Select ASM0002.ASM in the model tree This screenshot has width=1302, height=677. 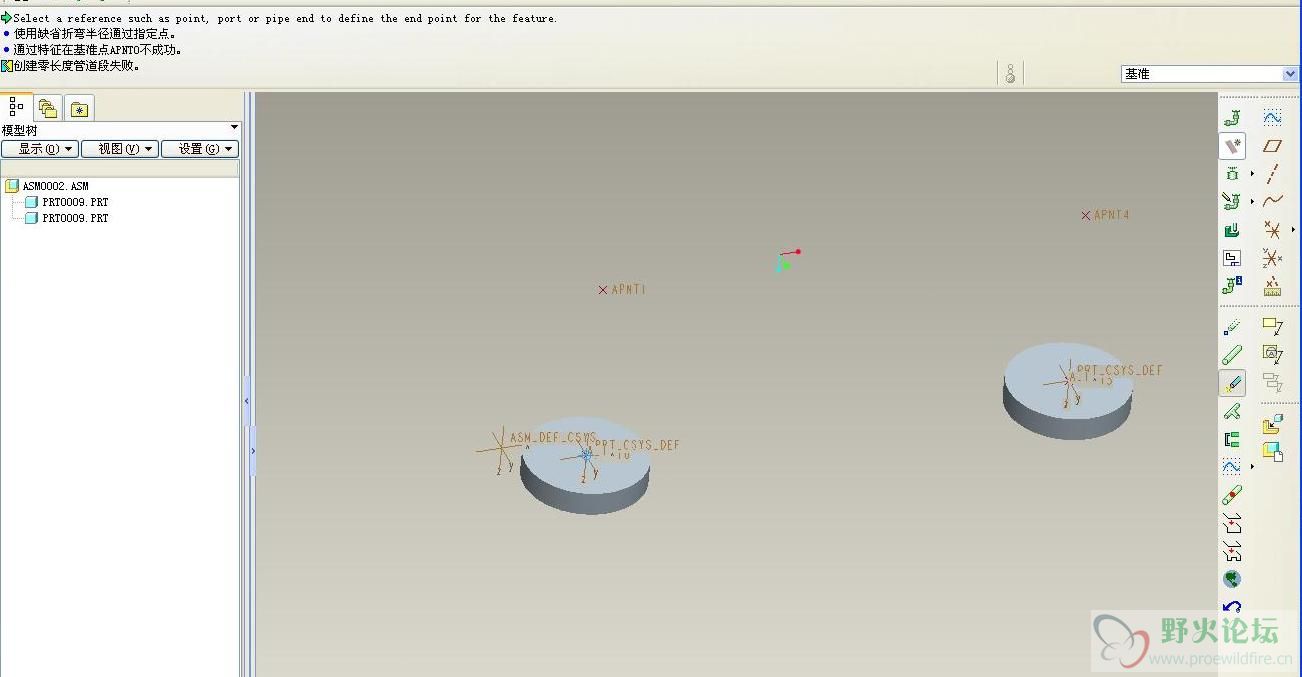coord(56,186)
